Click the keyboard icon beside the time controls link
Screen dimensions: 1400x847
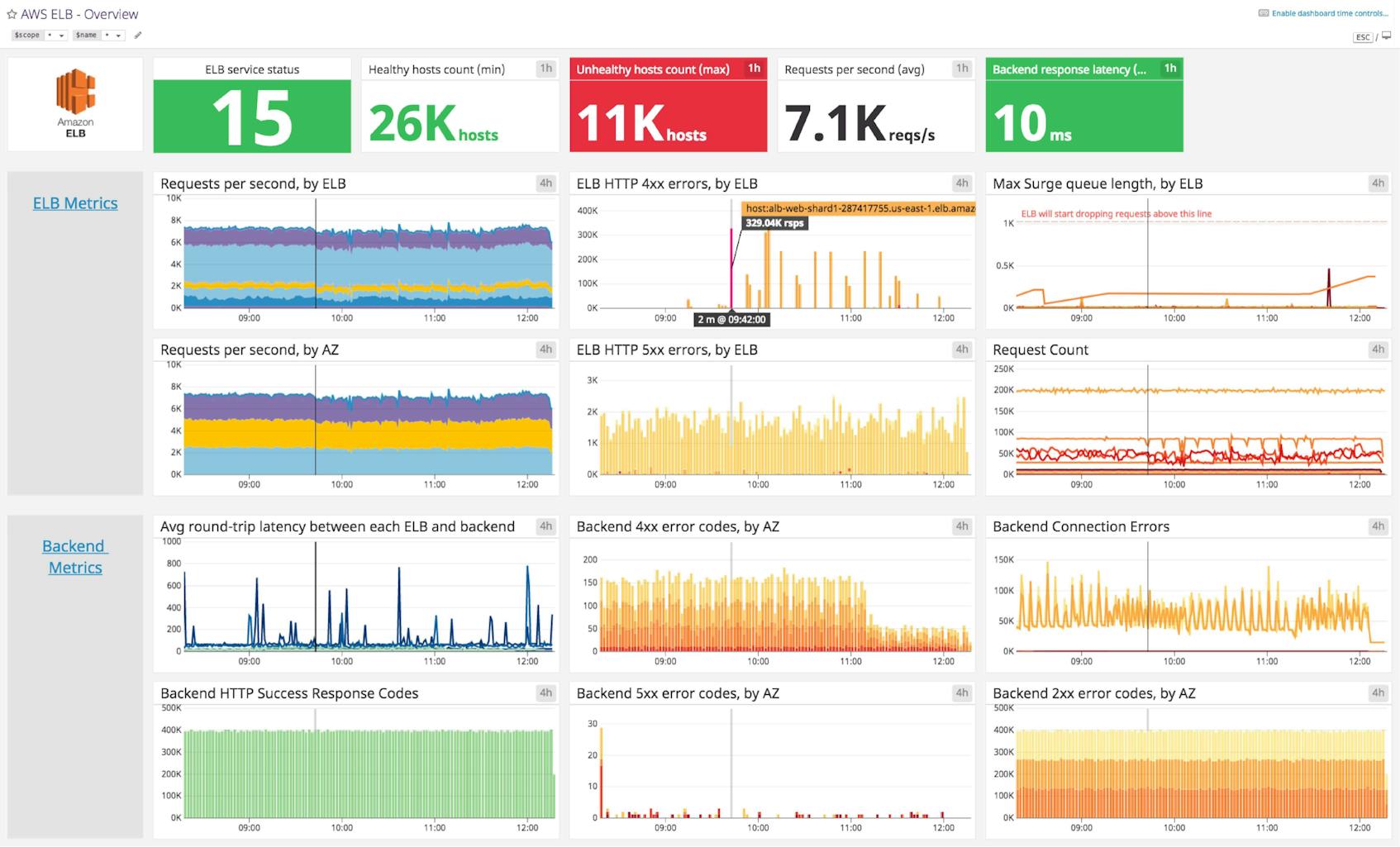(1263, 12)
